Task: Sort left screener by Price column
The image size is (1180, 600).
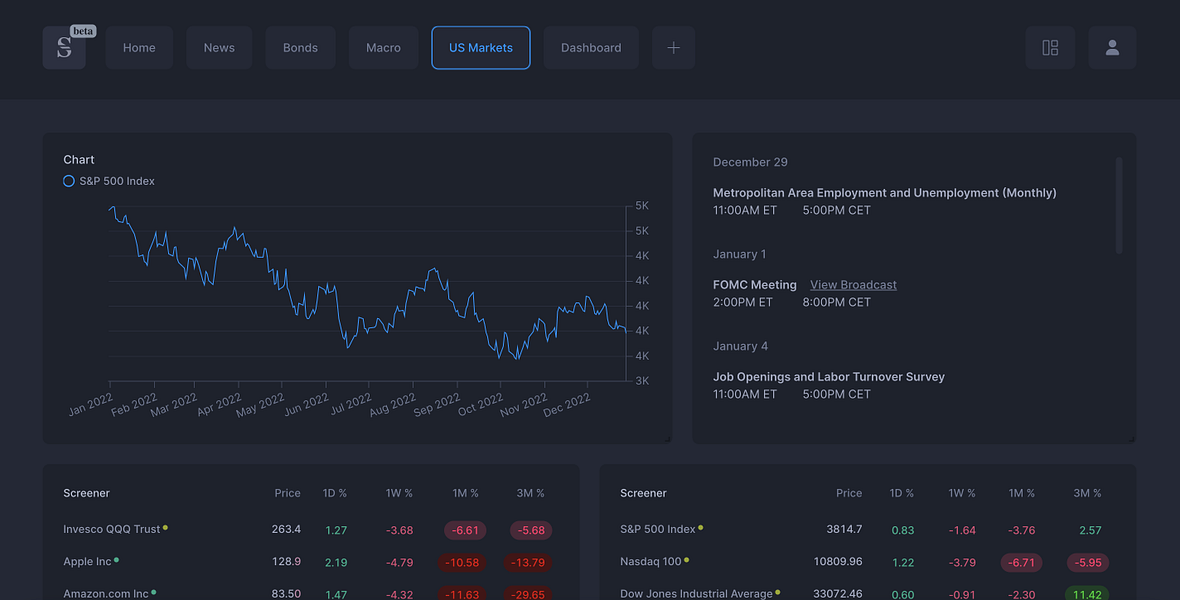Action: 287,493
